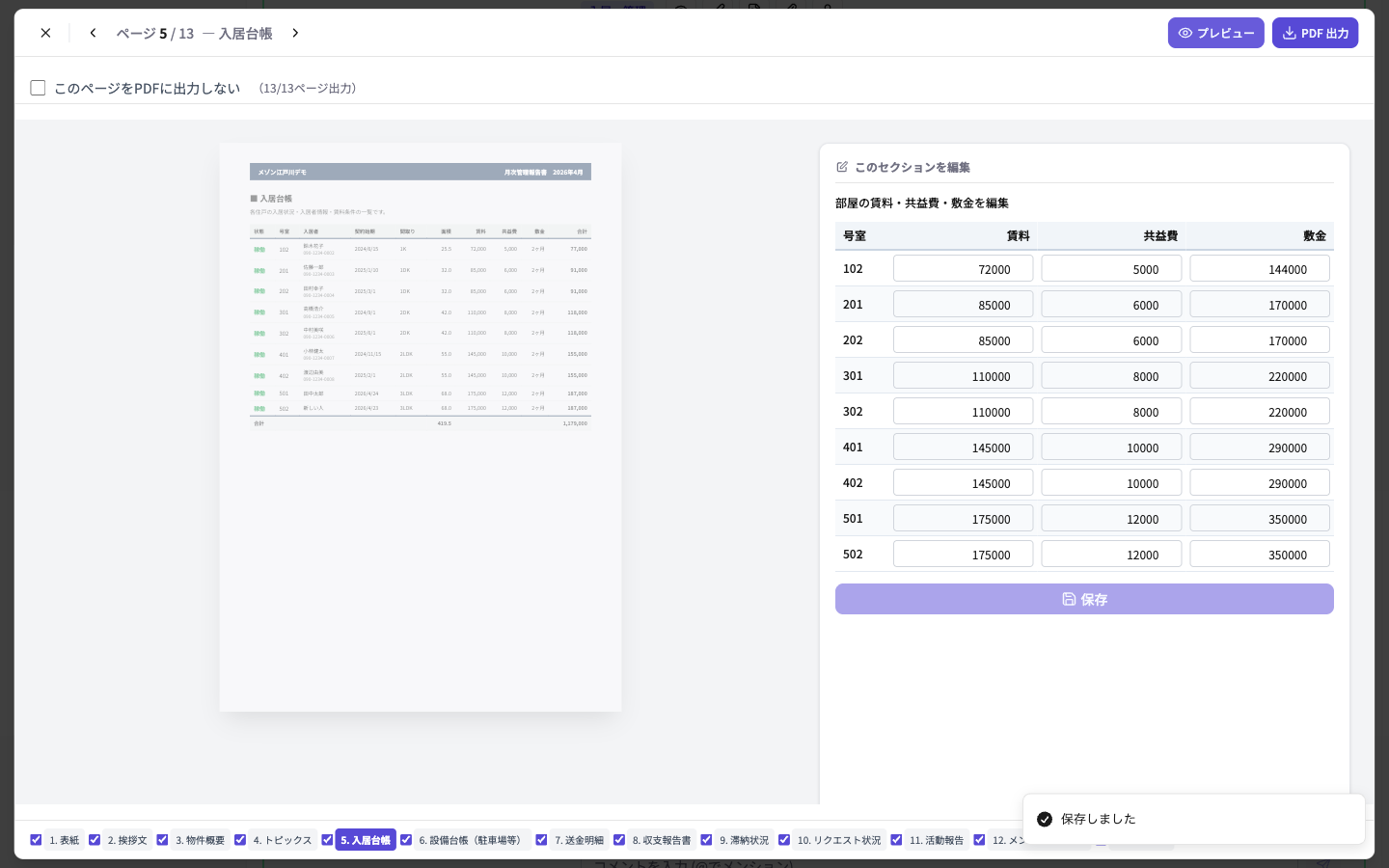Go to next page with right chevron

(295, 33)
